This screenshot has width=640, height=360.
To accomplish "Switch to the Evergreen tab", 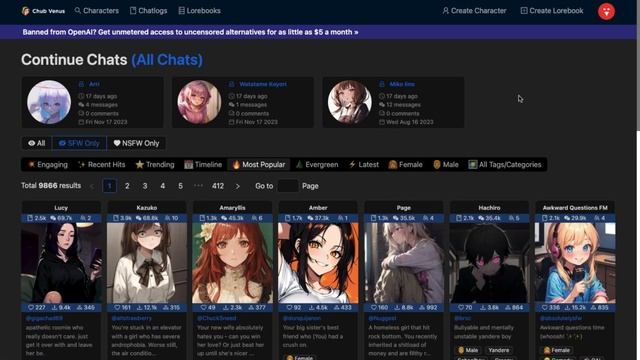I will pos(317,164).
